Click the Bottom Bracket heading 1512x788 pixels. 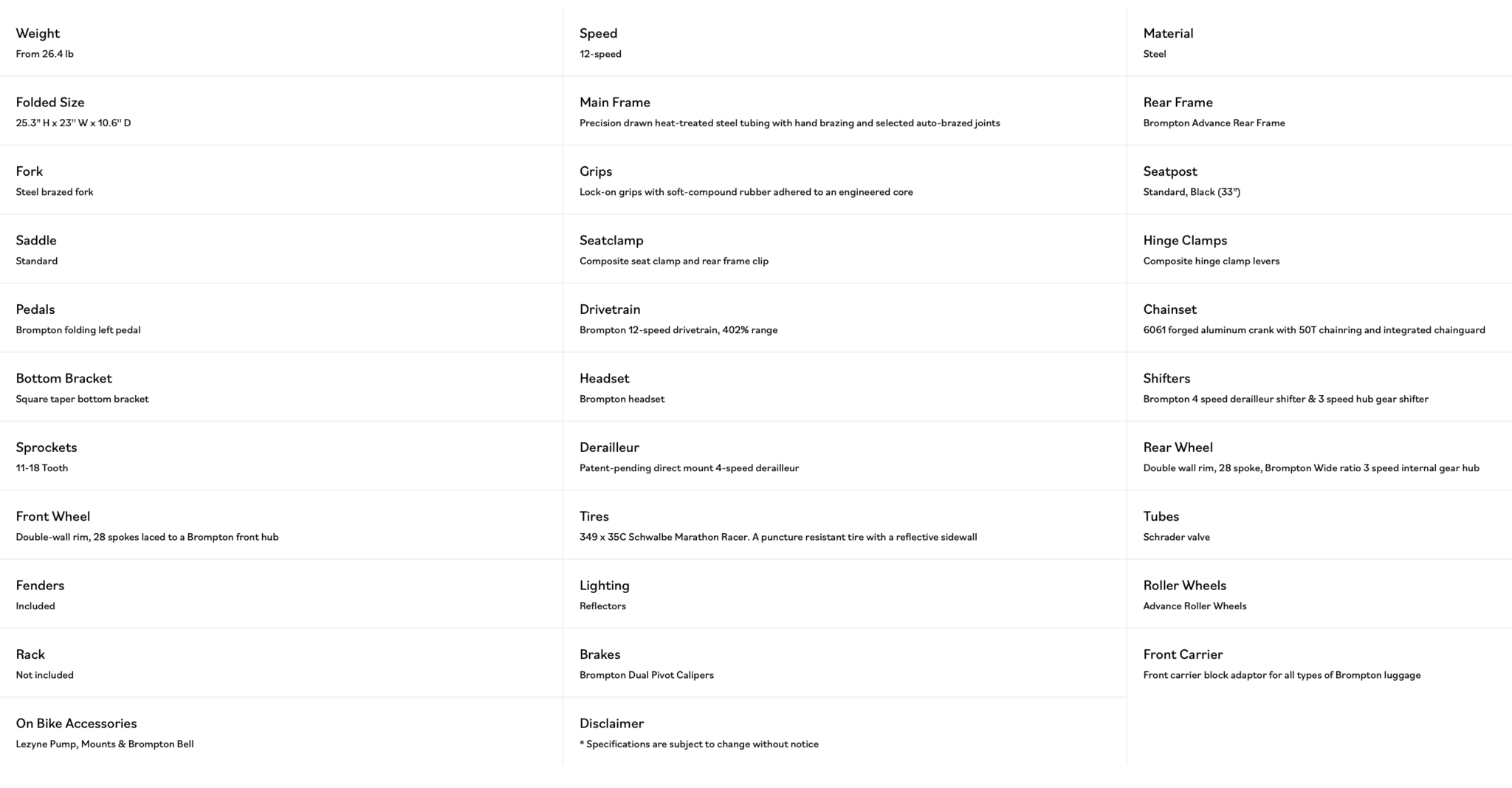[x=63, y=378]
